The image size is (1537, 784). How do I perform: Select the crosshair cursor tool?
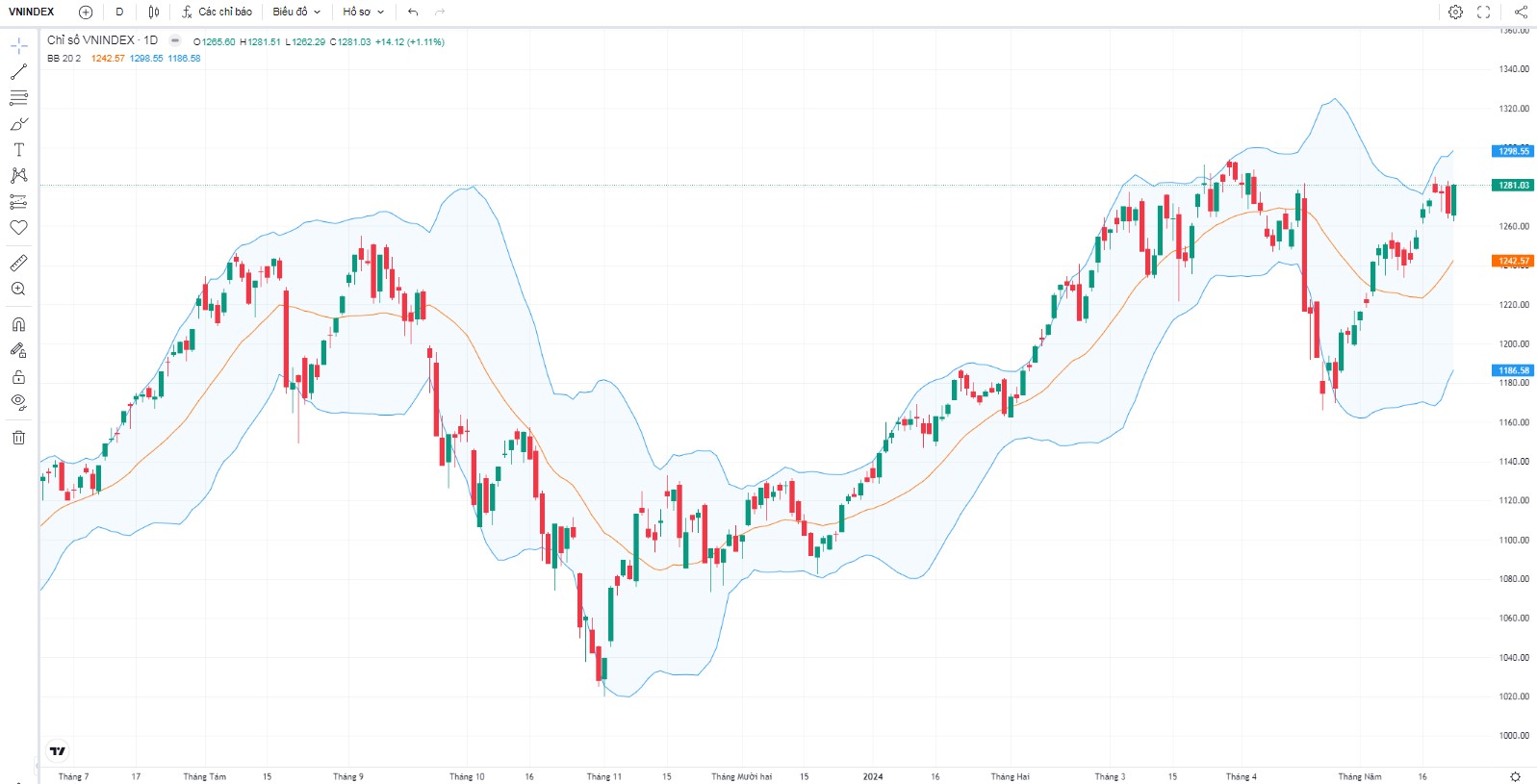coord(18,45)
